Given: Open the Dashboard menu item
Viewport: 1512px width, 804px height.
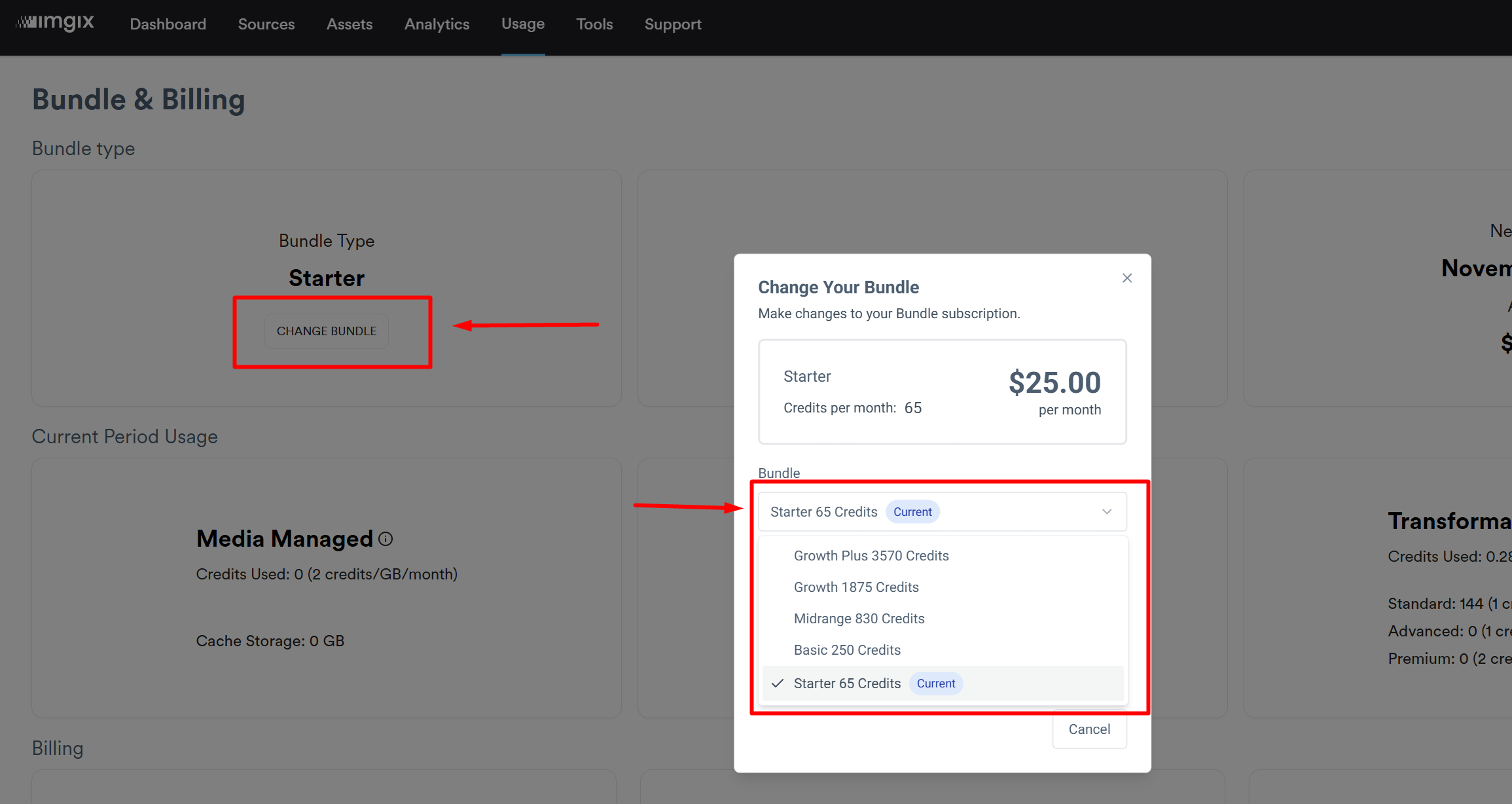Looking at the screenshot, I should click(x=168, y=24).
